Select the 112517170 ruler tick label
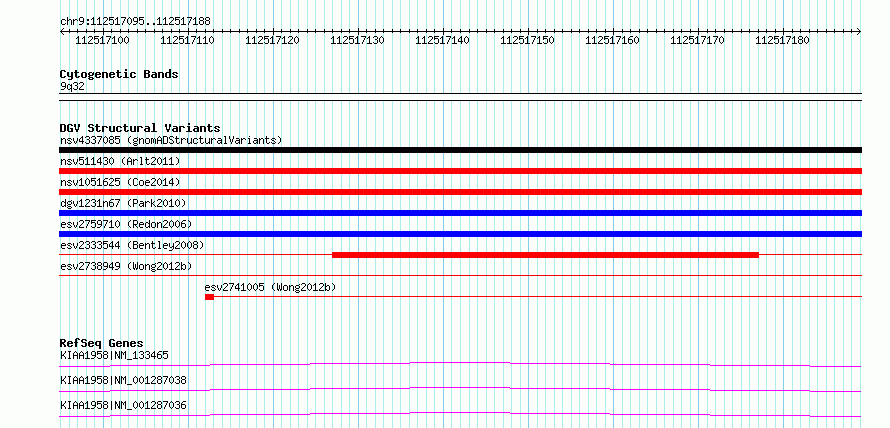The image size is (890, 428). coord(698,40)
